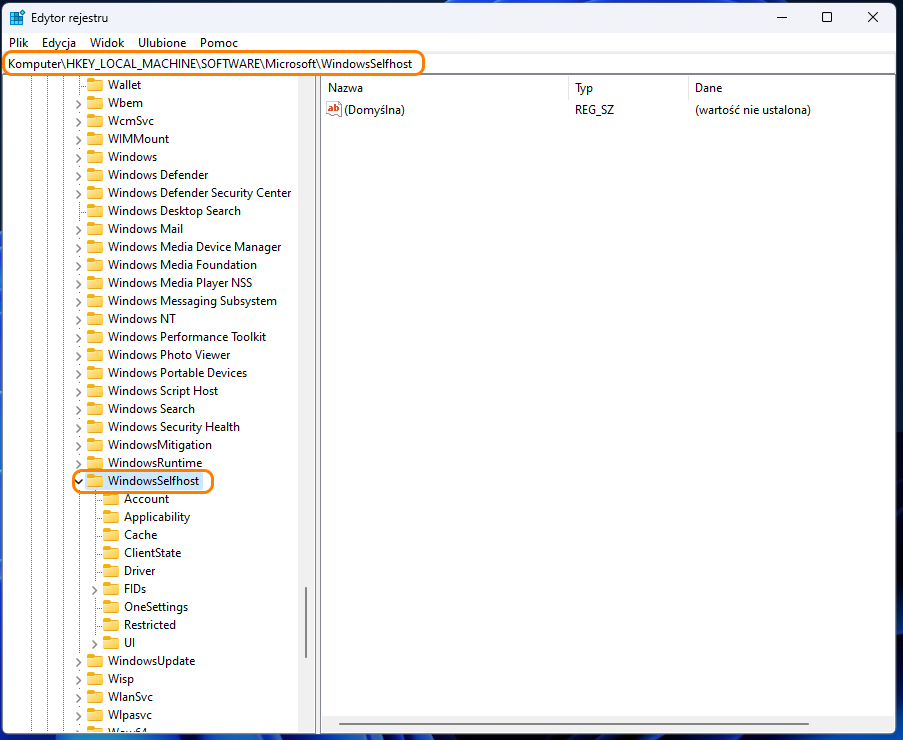Click the WindowsMitigation folder icon
903x740 pixels.
94,445
